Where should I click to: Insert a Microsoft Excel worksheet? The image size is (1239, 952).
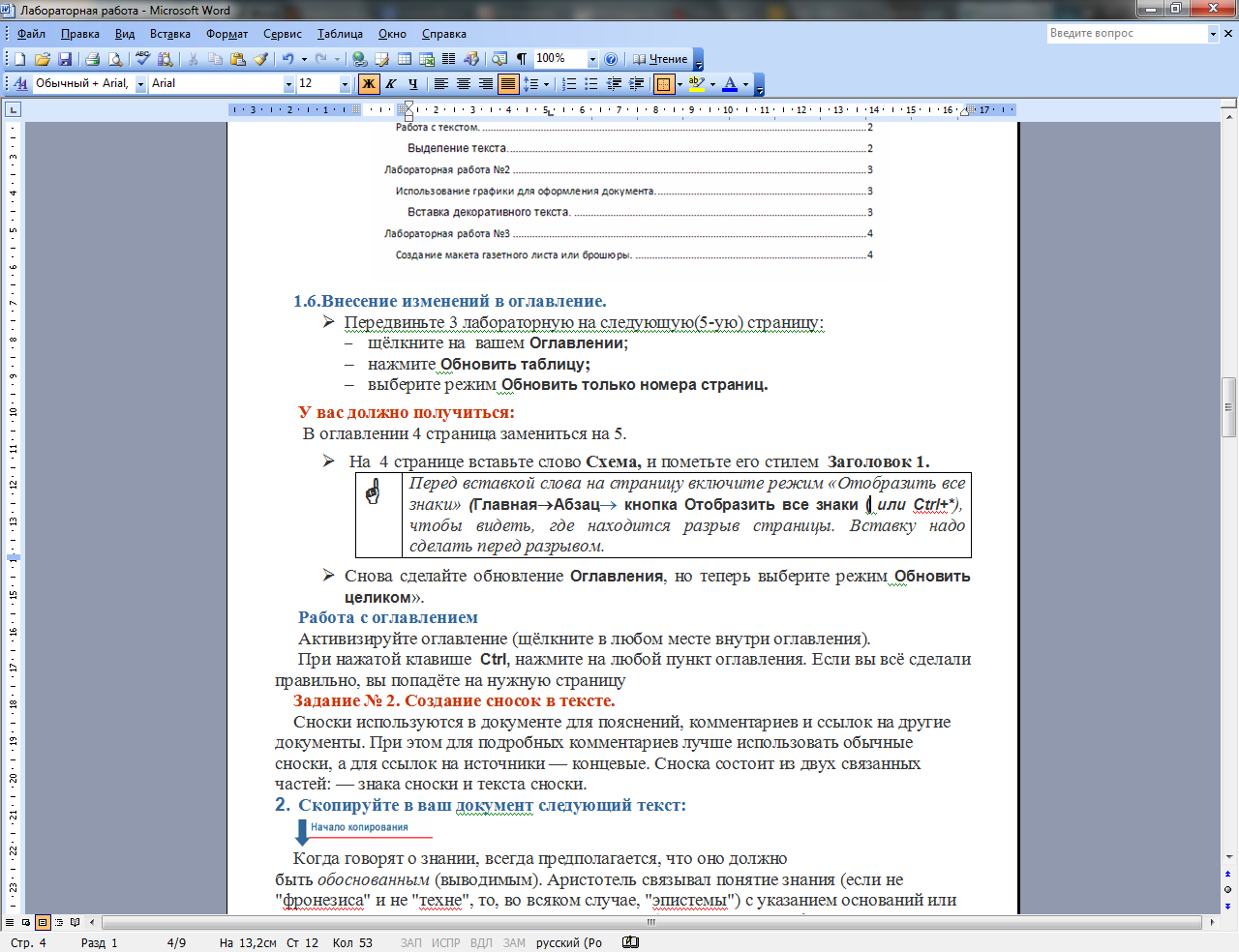427,59
